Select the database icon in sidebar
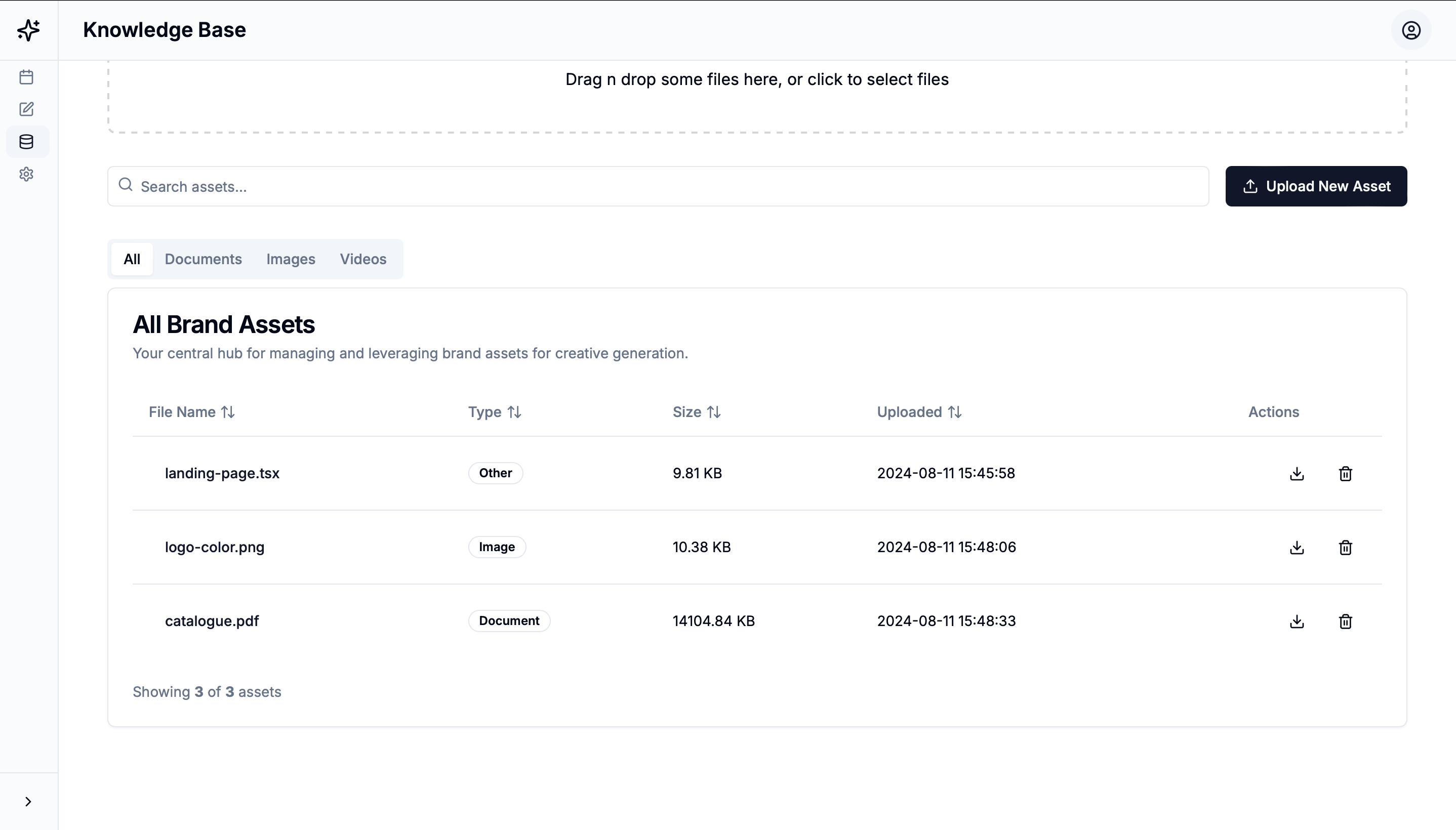Image resolution: width=1456 pixels, height=830 pixels. pyautogui.click(x=26, y=142)
